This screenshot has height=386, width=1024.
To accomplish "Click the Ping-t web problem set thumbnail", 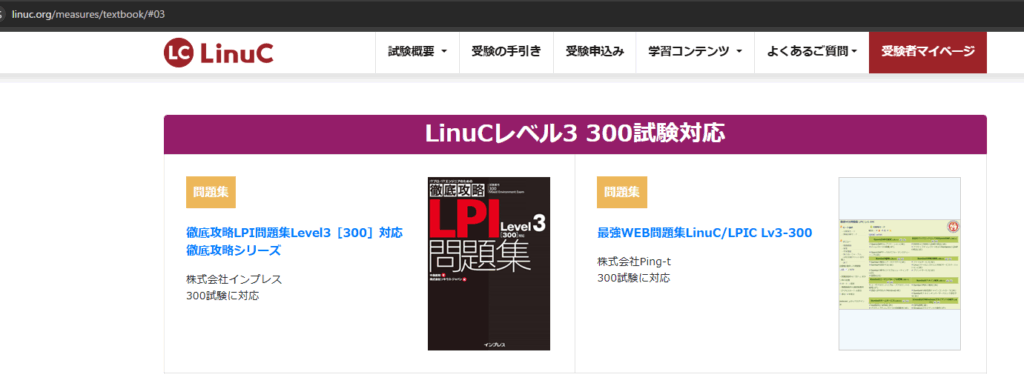I will click(x=899, y=263).
